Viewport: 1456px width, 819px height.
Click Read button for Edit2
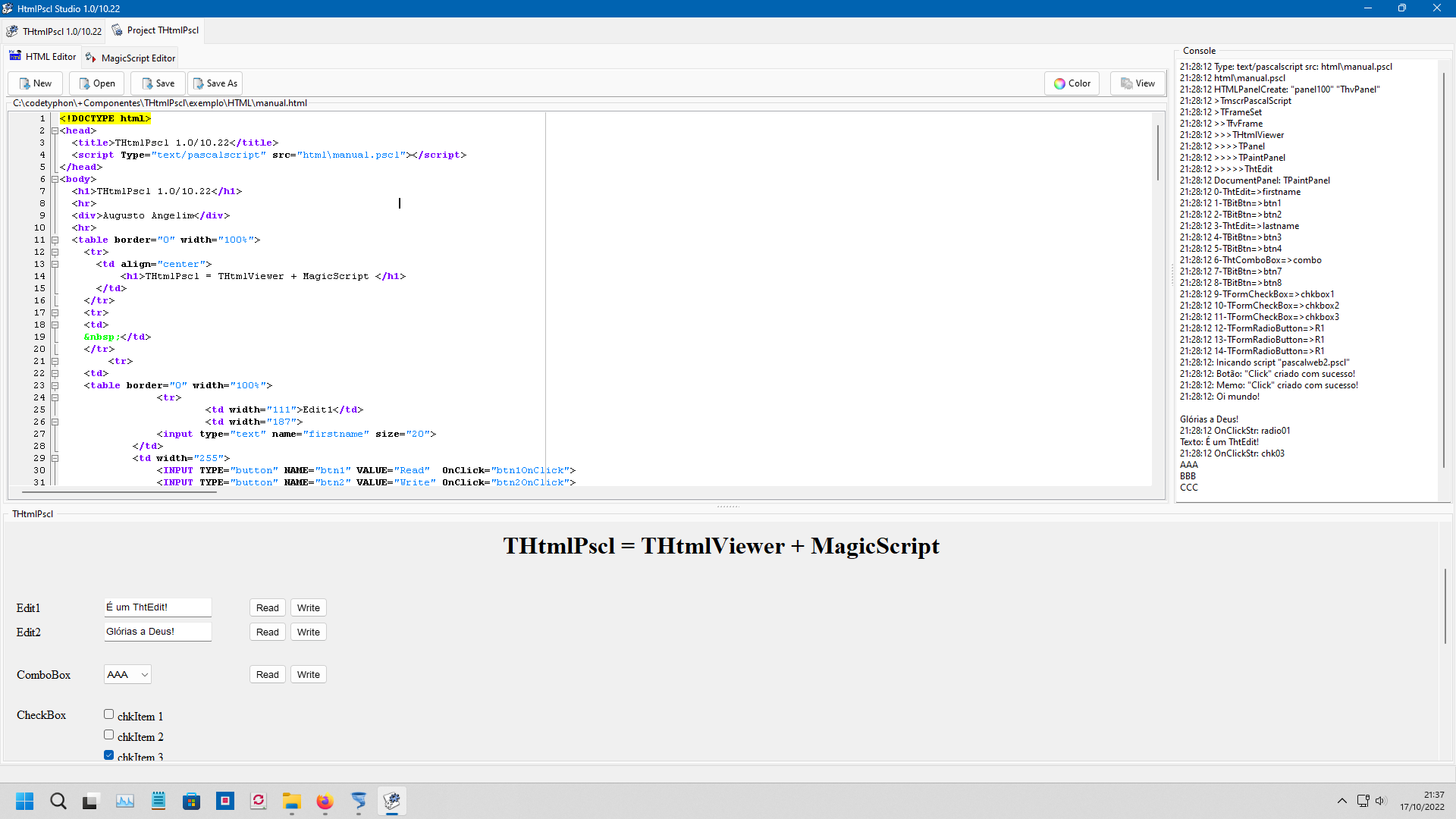tap(267, 632)
